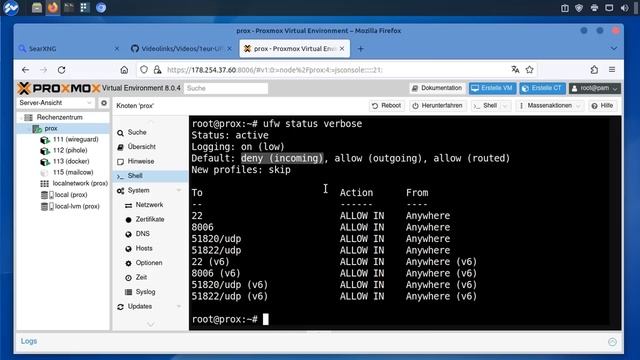The height and width of the screenshot is (360, 640).
Task: Select local-lvm (prox) storage
Action: click(77, 206)
